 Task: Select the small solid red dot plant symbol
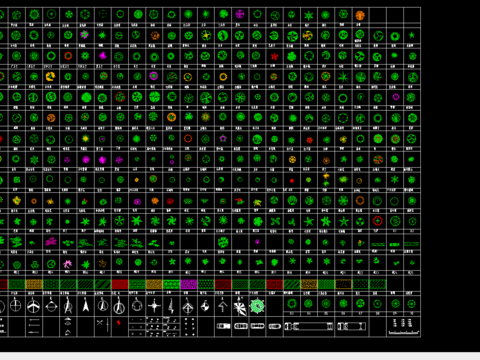tap(292, 181)
